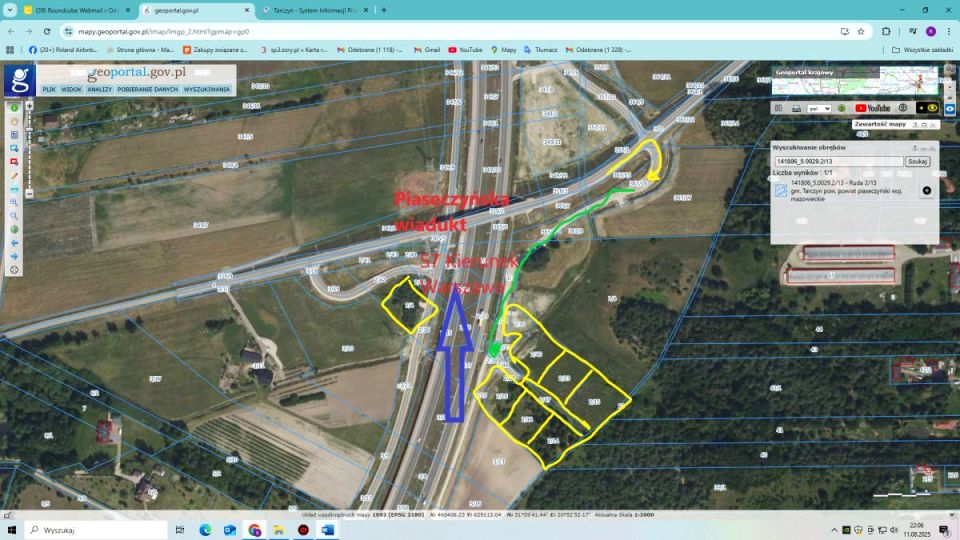Click the plus on zoom slider
960x540 pixels.
[29, 106]
